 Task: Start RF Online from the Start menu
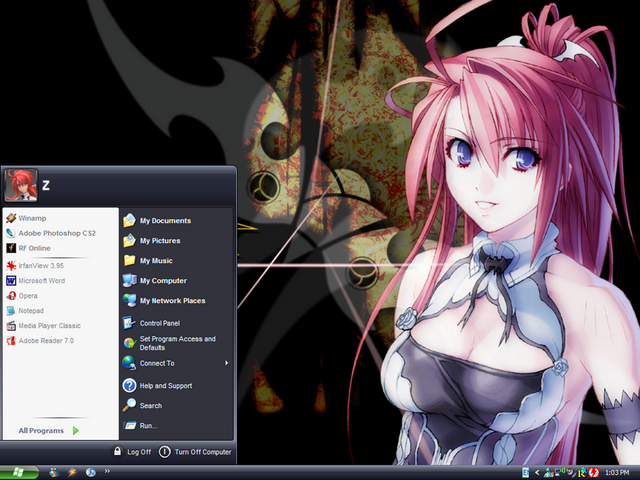[x=29, y=248]
